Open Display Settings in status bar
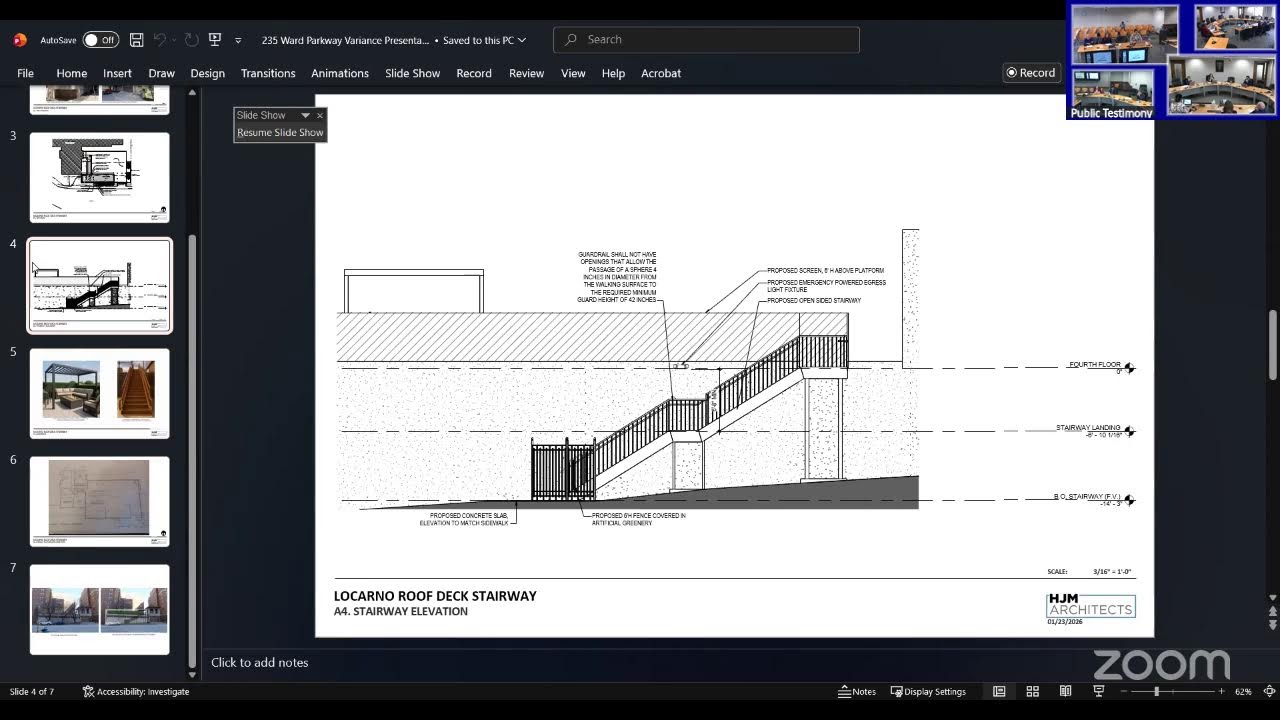The image size is (1280, 720). pos(928,692)
